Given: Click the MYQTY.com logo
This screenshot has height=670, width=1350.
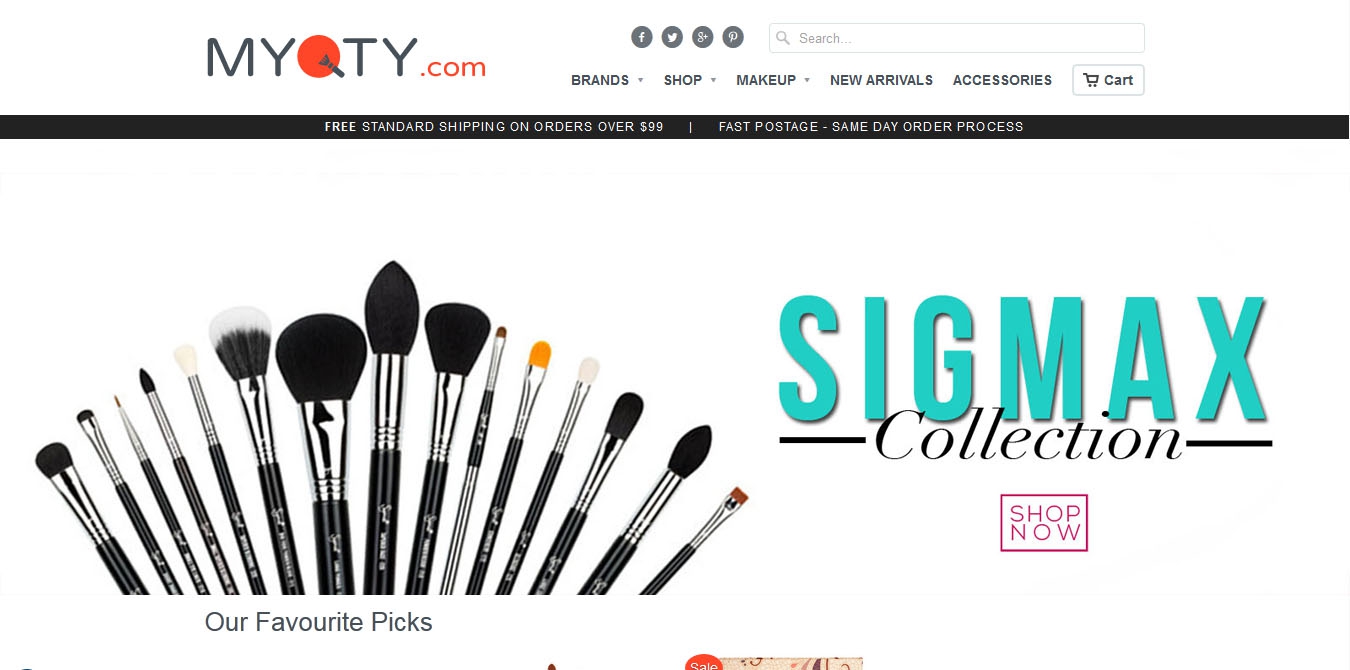Looking at the screenshot, I should click(x=346, y=58).
